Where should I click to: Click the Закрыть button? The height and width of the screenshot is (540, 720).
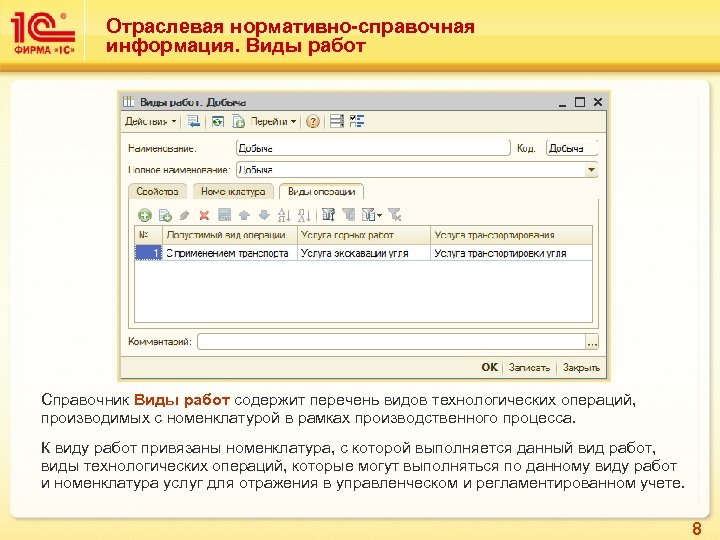click(581, 367)
